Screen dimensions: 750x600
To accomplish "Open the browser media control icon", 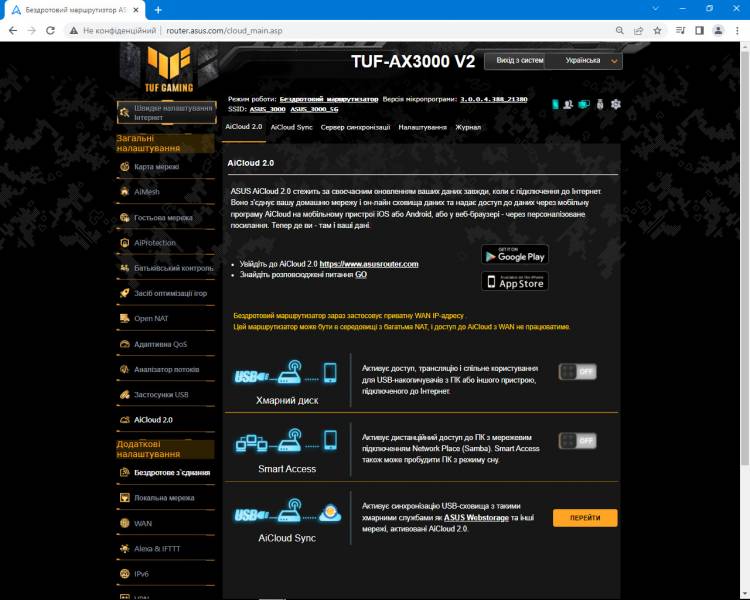I will click(x=681, y=31).
